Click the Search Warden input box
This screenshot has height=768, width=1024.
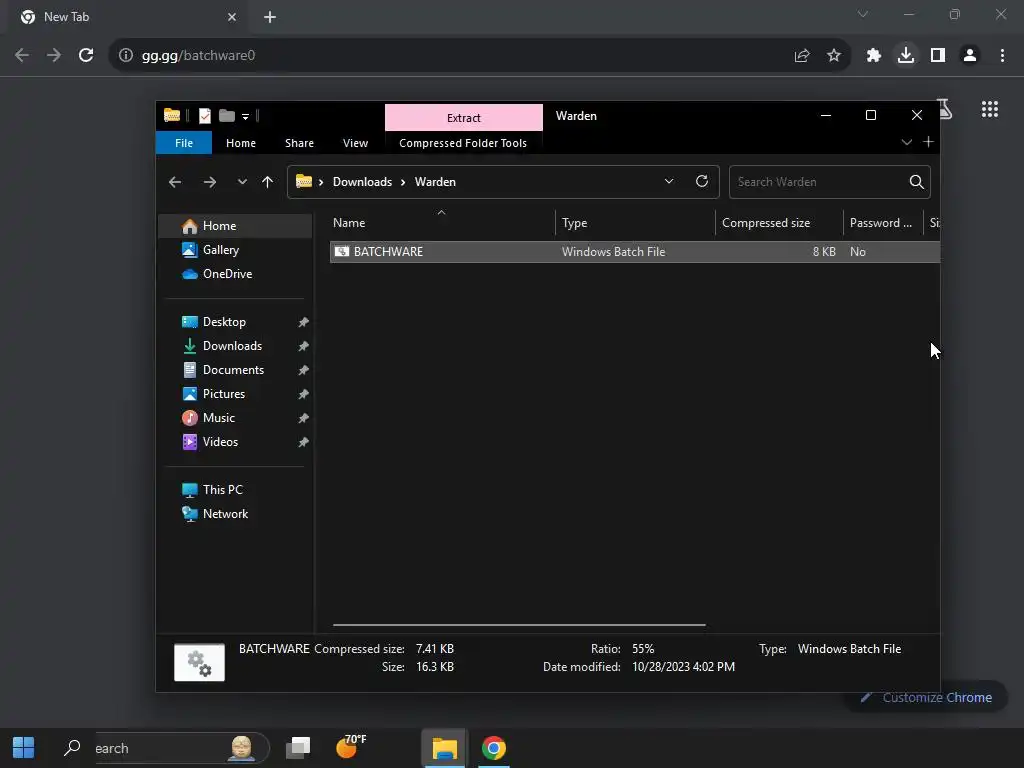(820, 182)
